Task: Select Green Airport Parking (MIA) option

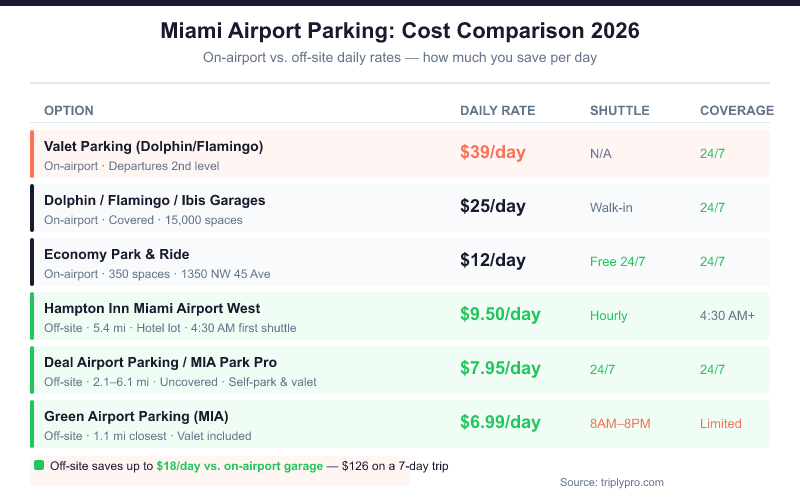Action: pyautogui.click(x=136, y=416)
